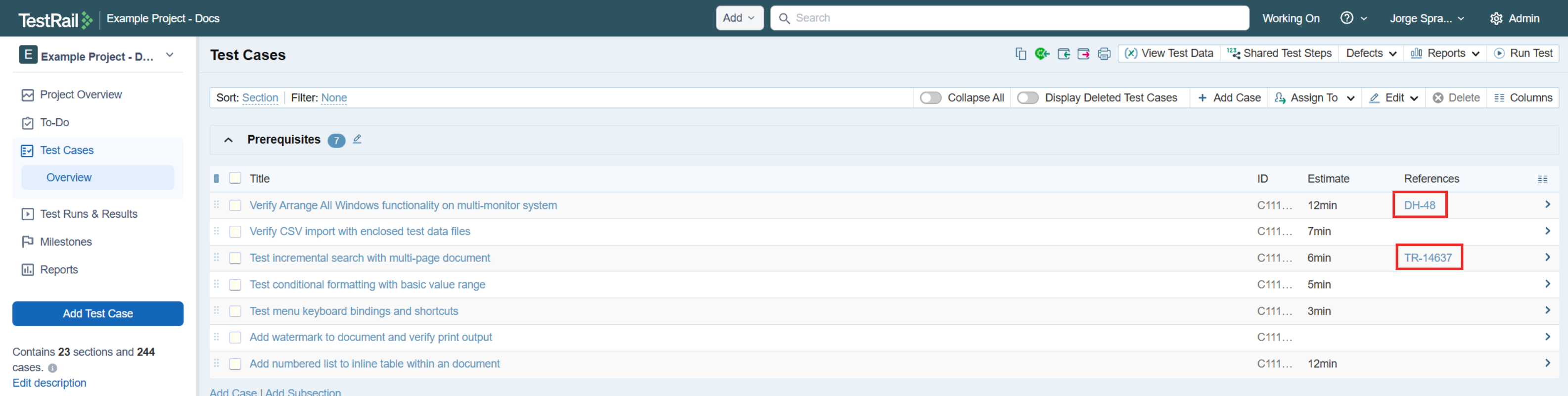Click the import test cases icon
Viewport: 1568px width, 396px height.
[x=1063, y=54]
